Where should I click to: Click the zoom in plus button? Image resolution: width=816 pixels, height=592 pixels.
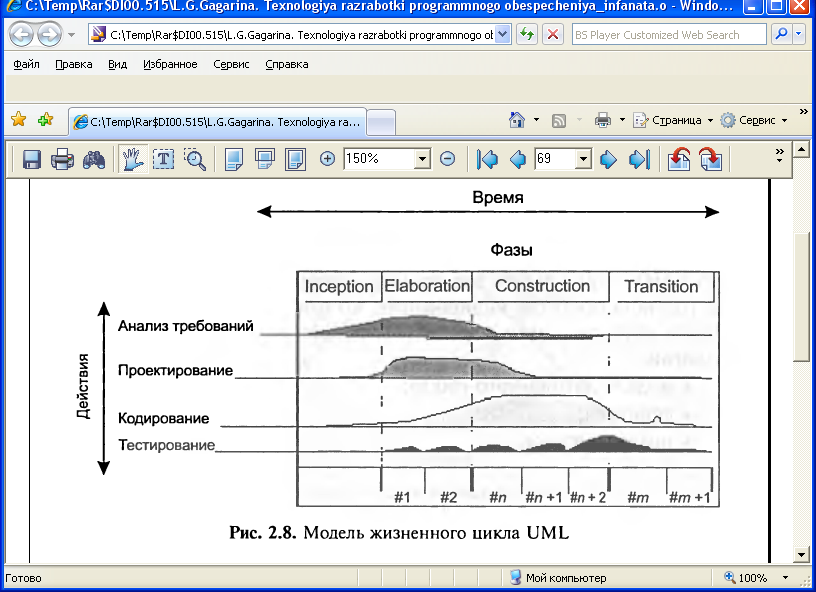327,159
